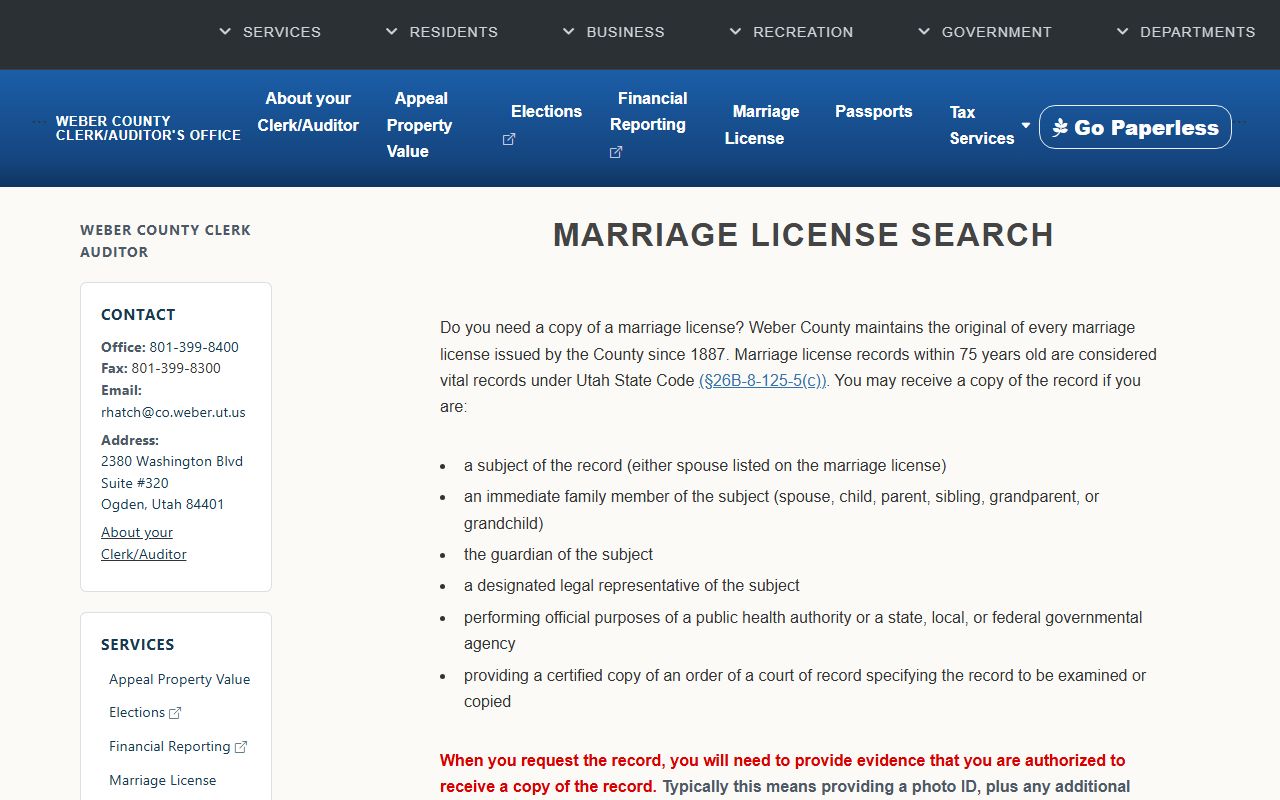Open About your Clerk/Auditor nav item
This screenshot has width=1280, height=800.
coord(308,112)
